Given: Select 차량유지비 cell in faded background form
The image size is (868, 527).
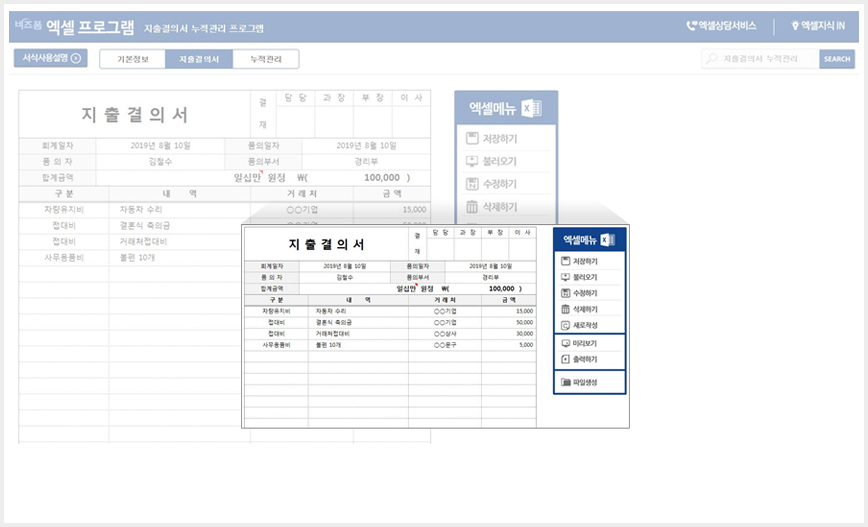Looking at the screenshot, I should [64, 210].
